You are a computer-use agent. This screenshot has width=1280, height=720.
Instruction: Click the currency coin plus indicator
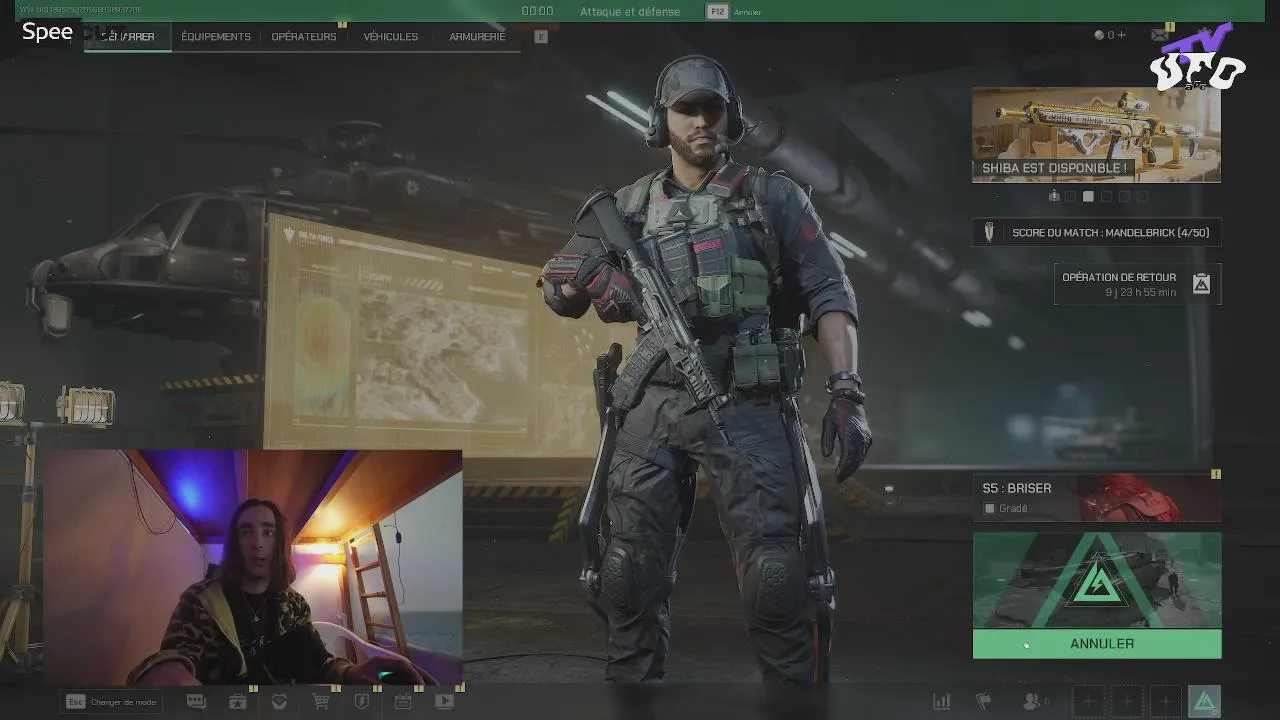click(x=1110, y=35)
